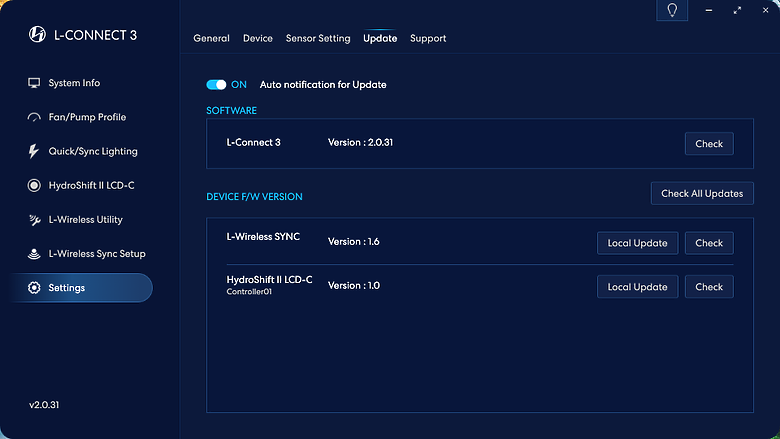Image resolution: width=780 pixels, height=439 pixels.
Task: Minimize the L-Connect window
Action: 709,10
